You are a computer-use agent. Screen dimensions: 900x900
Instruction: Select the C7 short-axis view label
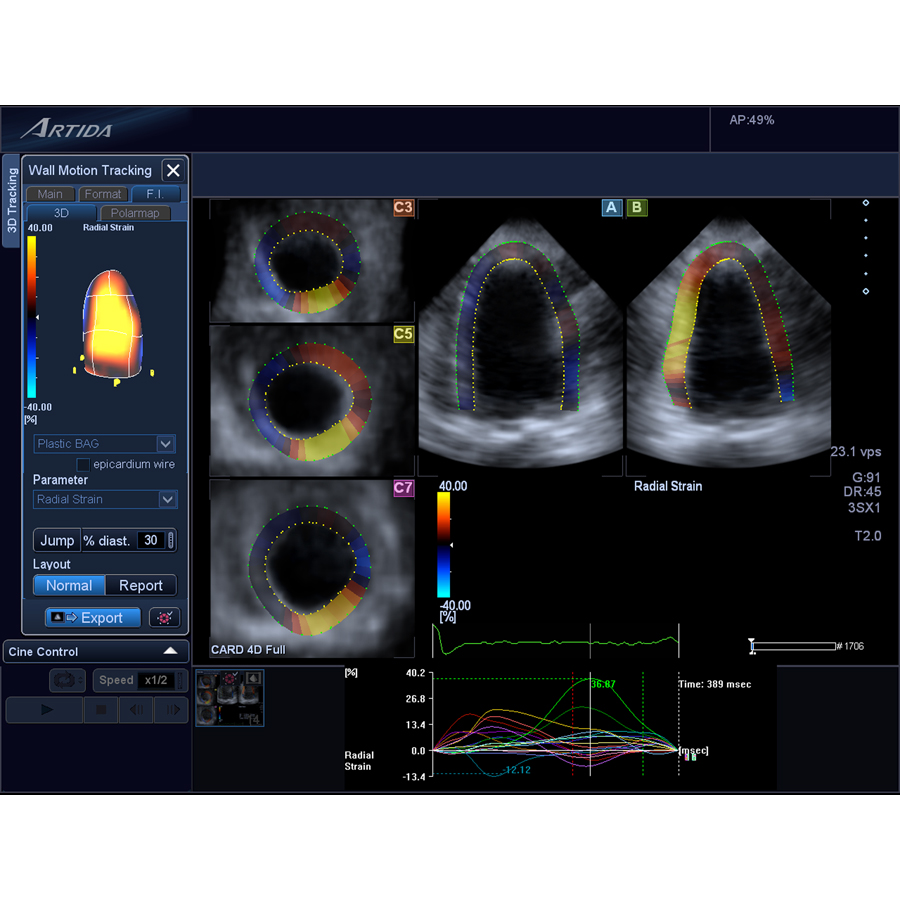pyautogui.click(x=403, y=488)
